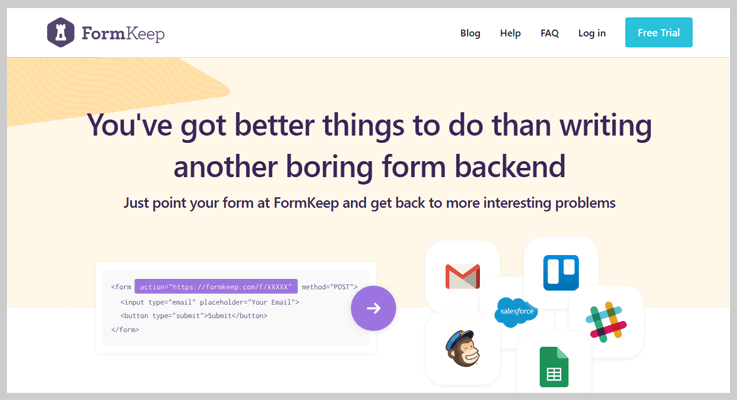
Task: Click the FormKeep wordmark text
Action: [x=123, y=33]
